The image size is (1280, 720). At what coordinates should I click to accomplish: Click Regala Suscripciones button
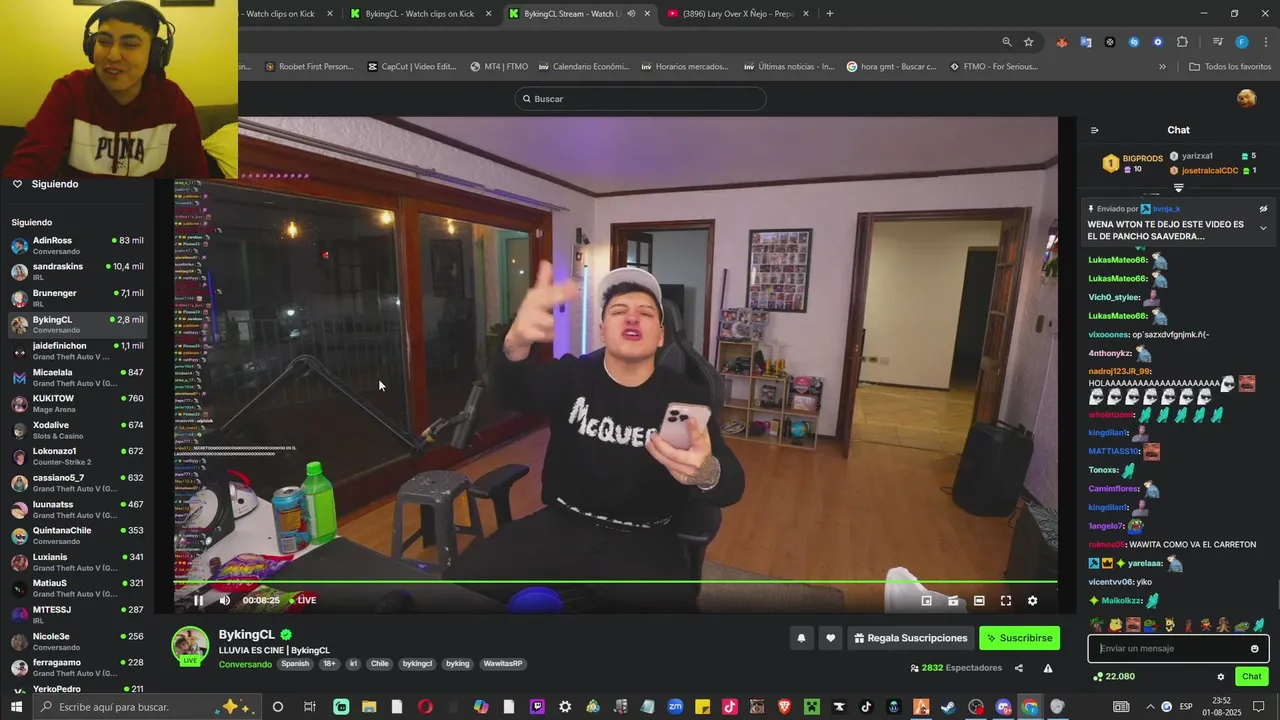(911, 638)
